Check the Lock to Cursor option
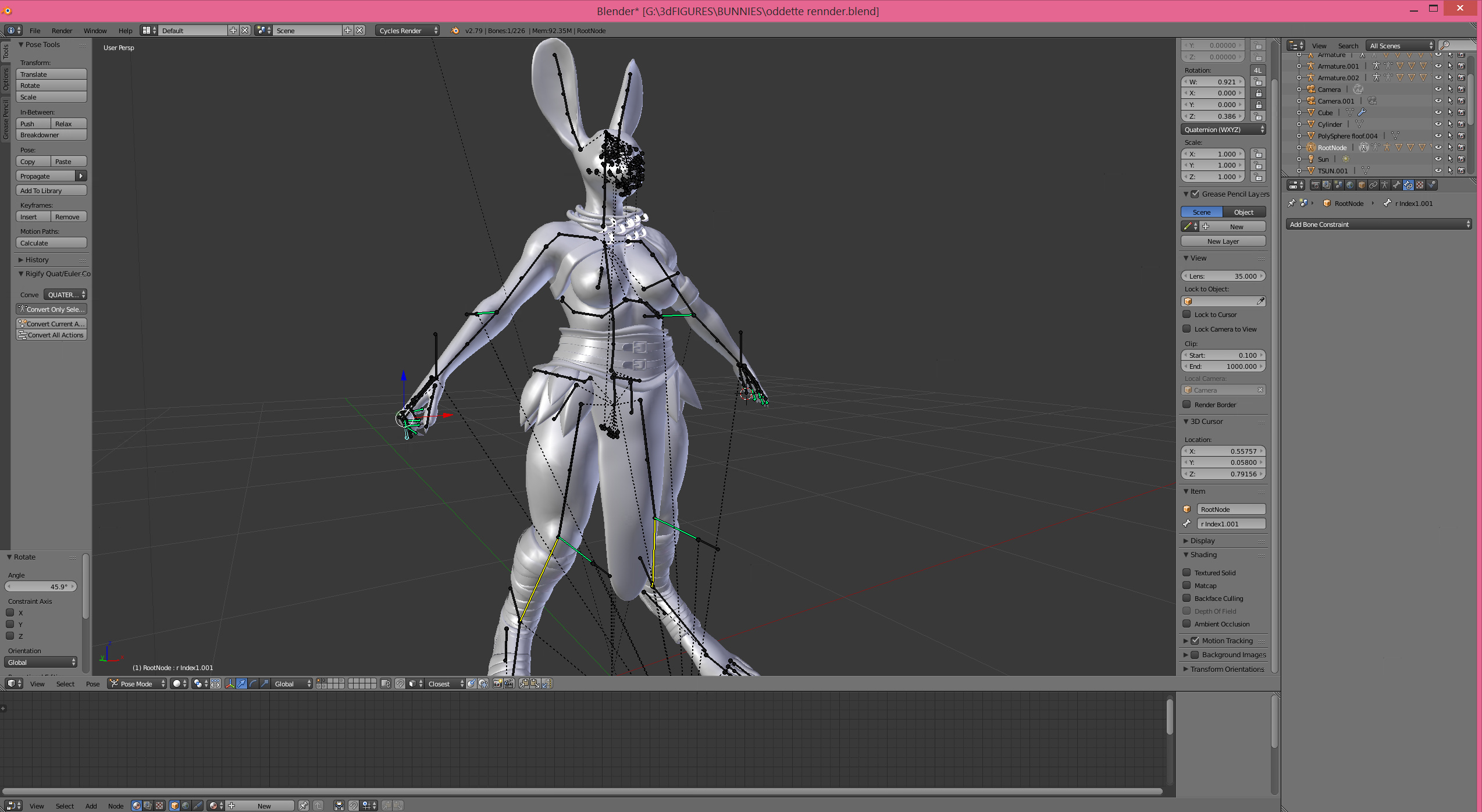The height and width of the screenshot is (812, 1482). [x=1187, y=314]
